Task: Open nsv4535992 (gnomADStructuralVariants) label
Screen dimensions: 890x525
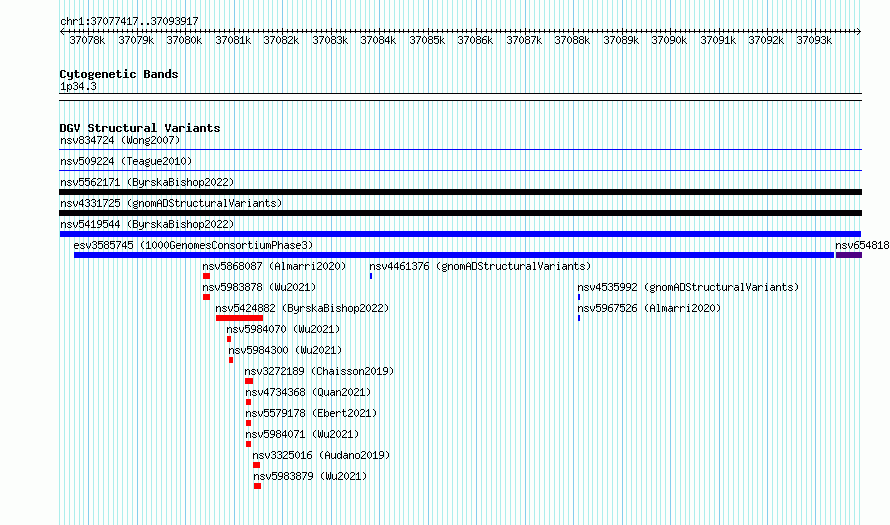Action: [x=688, y=287]
